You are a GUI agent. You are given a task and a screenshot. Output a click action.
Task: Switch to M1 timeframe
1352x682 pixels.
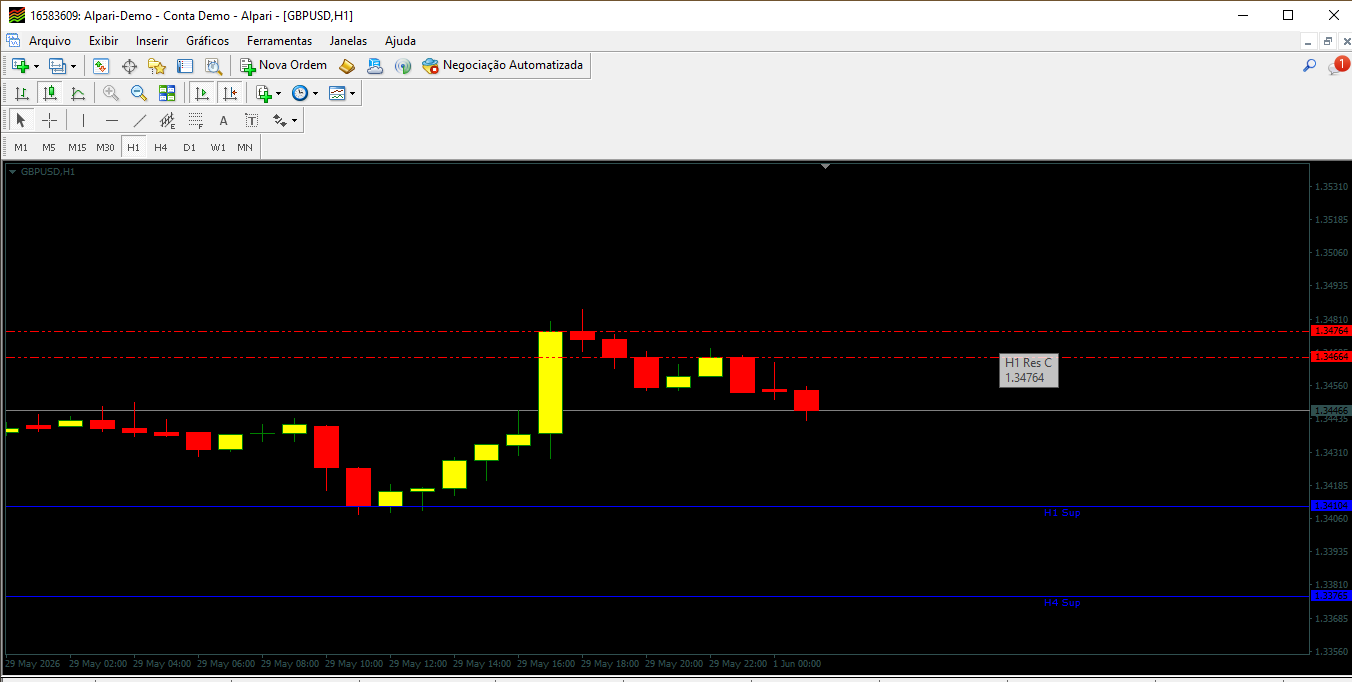[21, 147]
